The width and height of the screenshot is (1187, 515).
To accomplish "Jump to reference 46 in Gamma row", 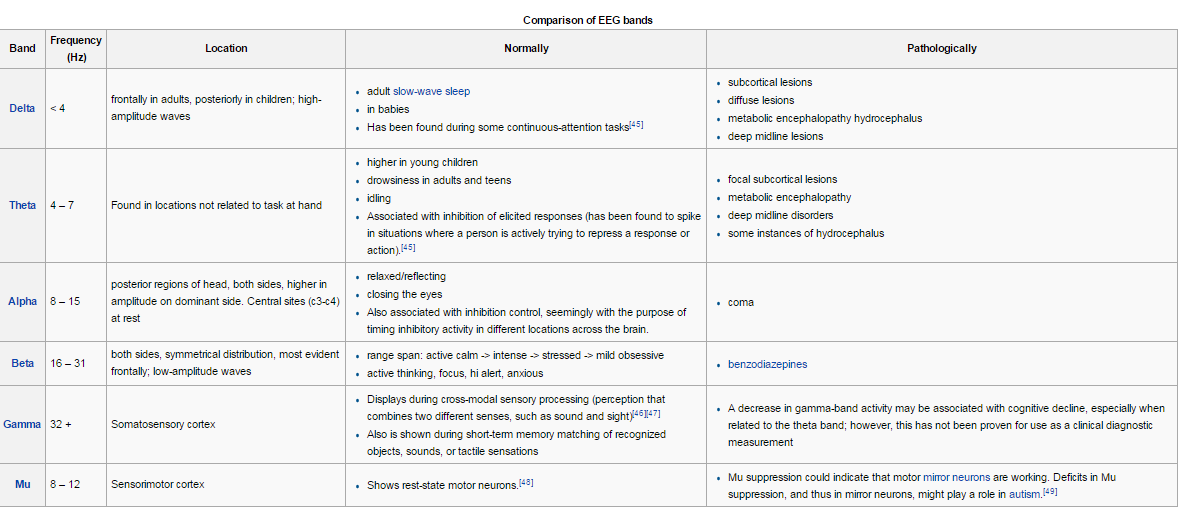I will coord(638,412).
